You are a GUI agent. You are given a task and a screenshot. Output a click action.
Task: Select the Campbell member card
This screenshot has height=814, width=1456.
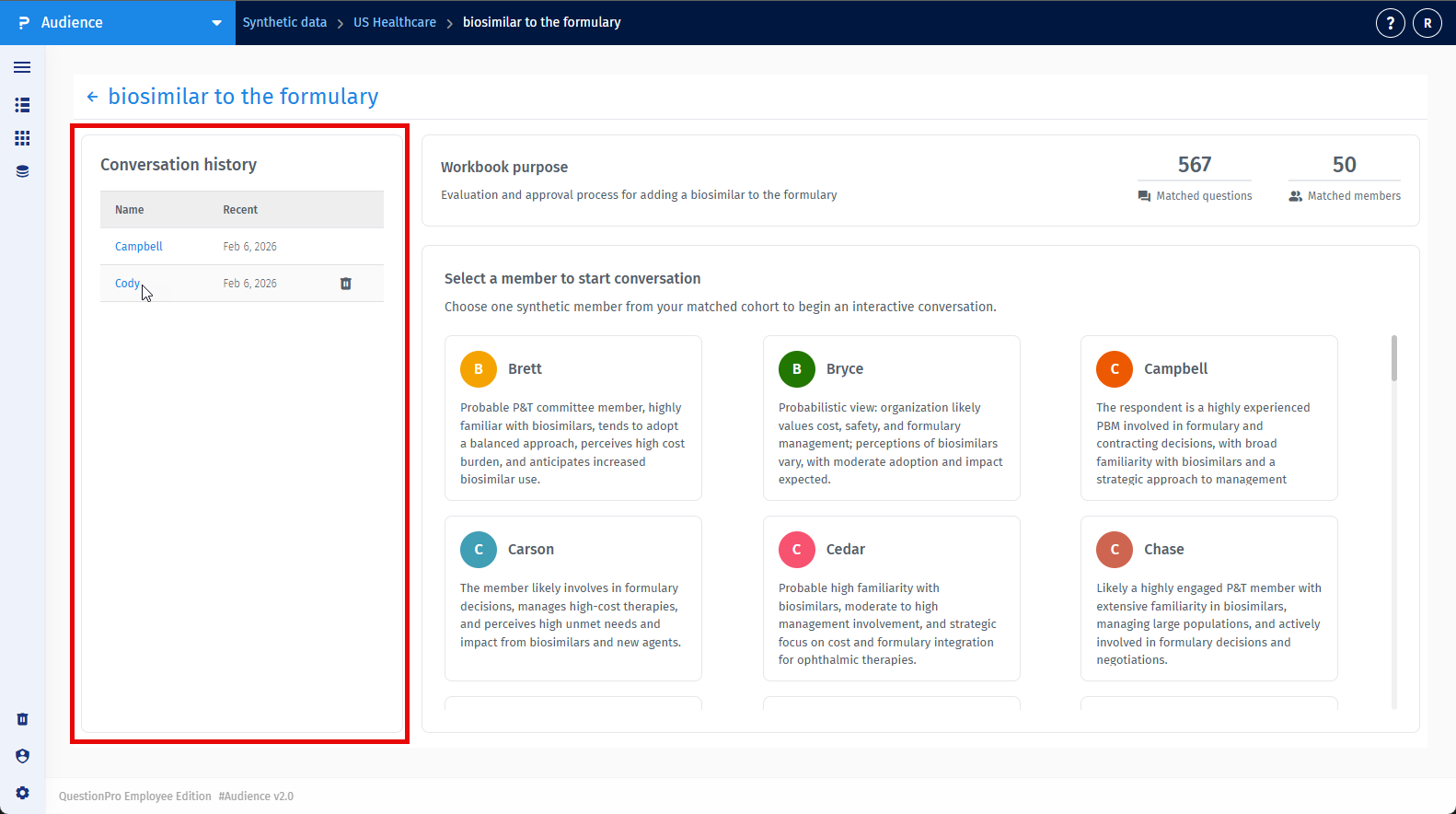pyautogui.click(x=1209, y=418)
